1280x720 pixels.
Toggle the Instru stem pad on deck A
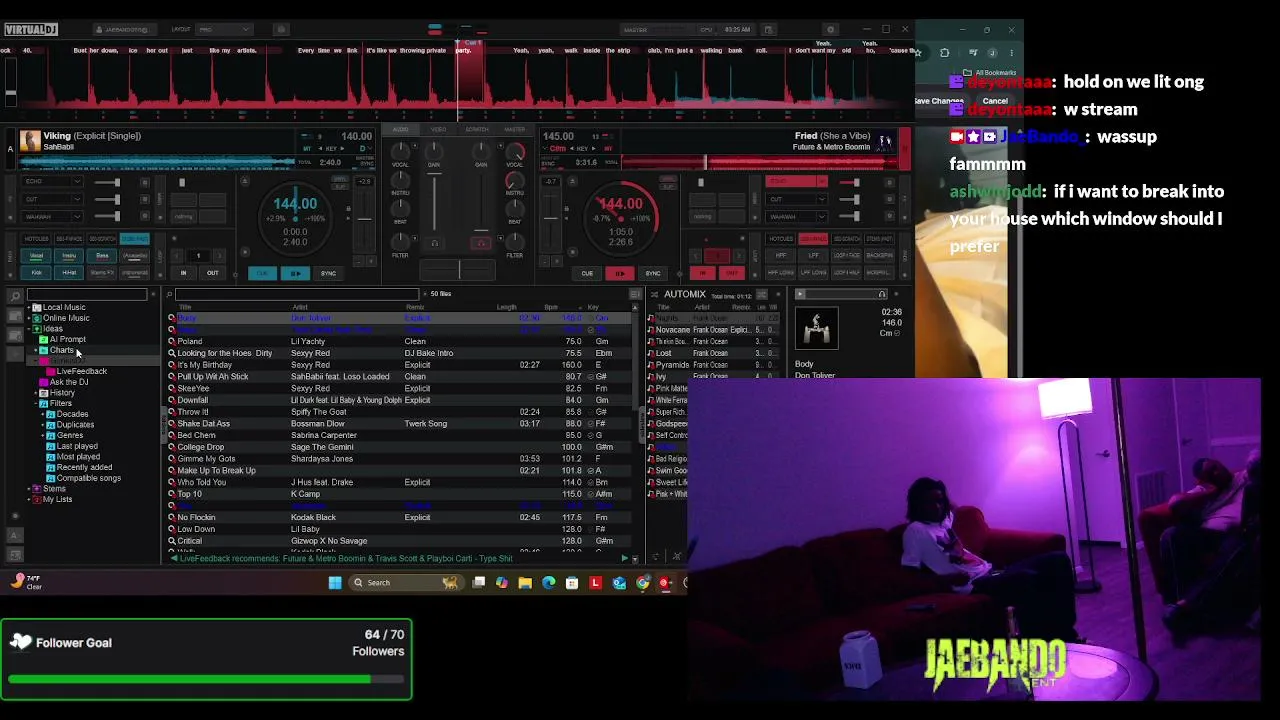coord(69,256)
